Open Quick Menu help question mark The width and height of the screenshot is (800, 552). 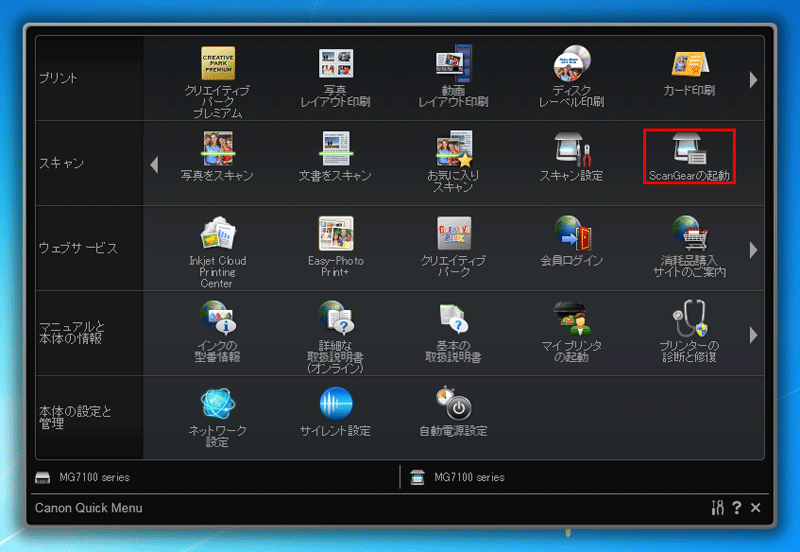pos(737,508)
